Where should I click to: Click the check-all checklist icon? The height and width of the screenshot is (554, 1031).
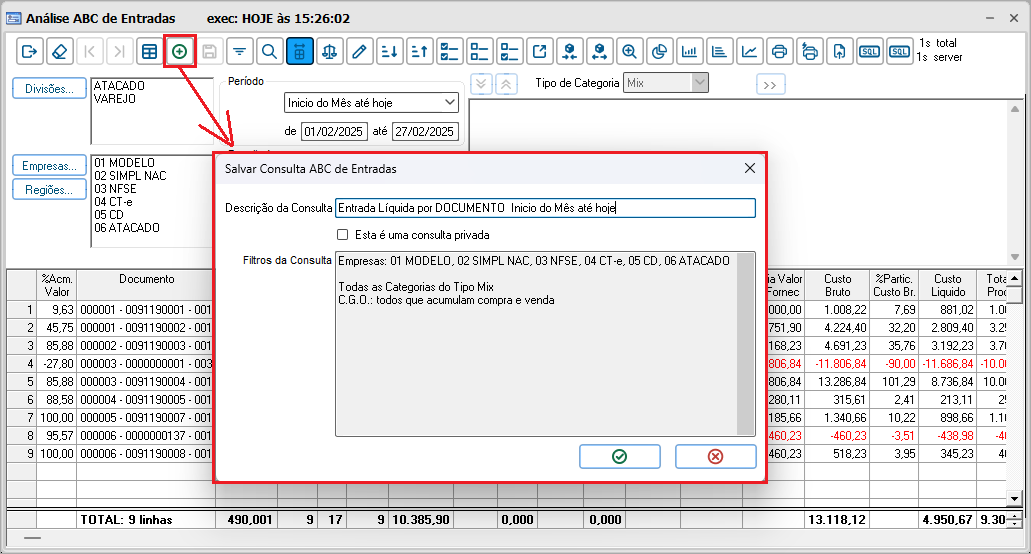pos(450,51)
